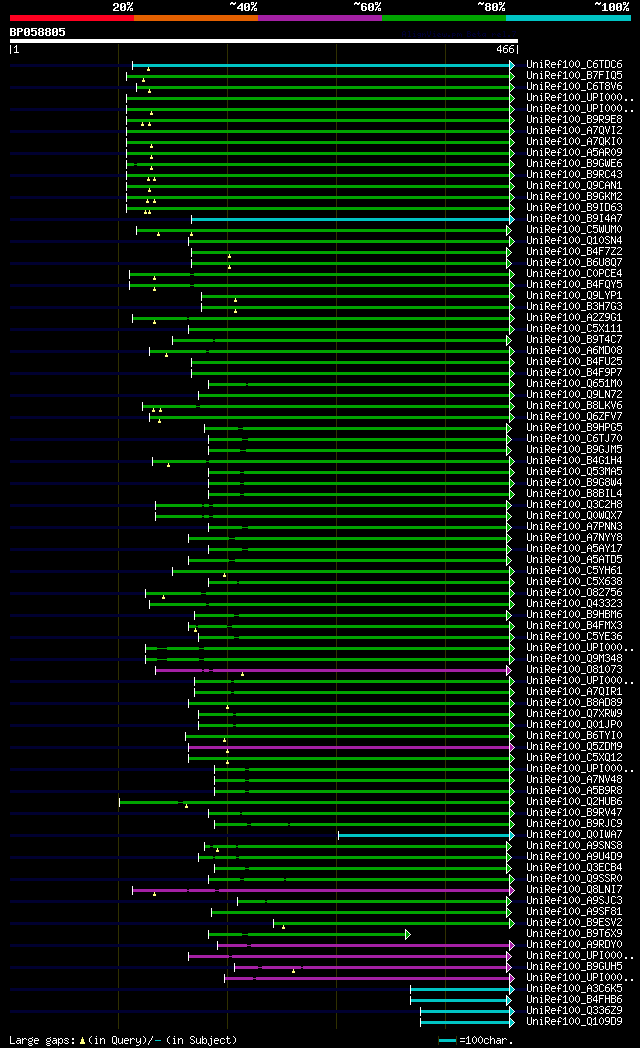Open UniRef100_Q9LN72 hit label
Screen dimensions: 640x1048
(x=574, y=394)
